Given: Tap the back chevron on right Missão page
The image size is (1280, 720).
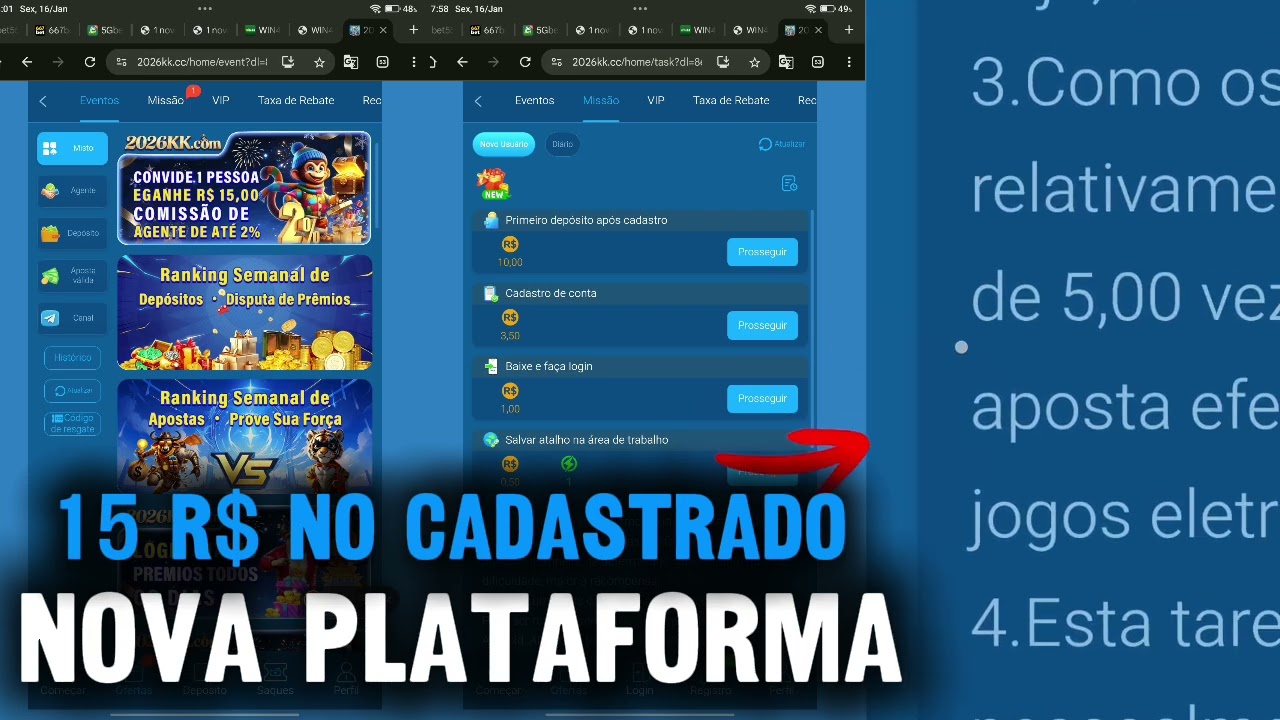Looking at the screenshot, I should [x=478, y=101].
